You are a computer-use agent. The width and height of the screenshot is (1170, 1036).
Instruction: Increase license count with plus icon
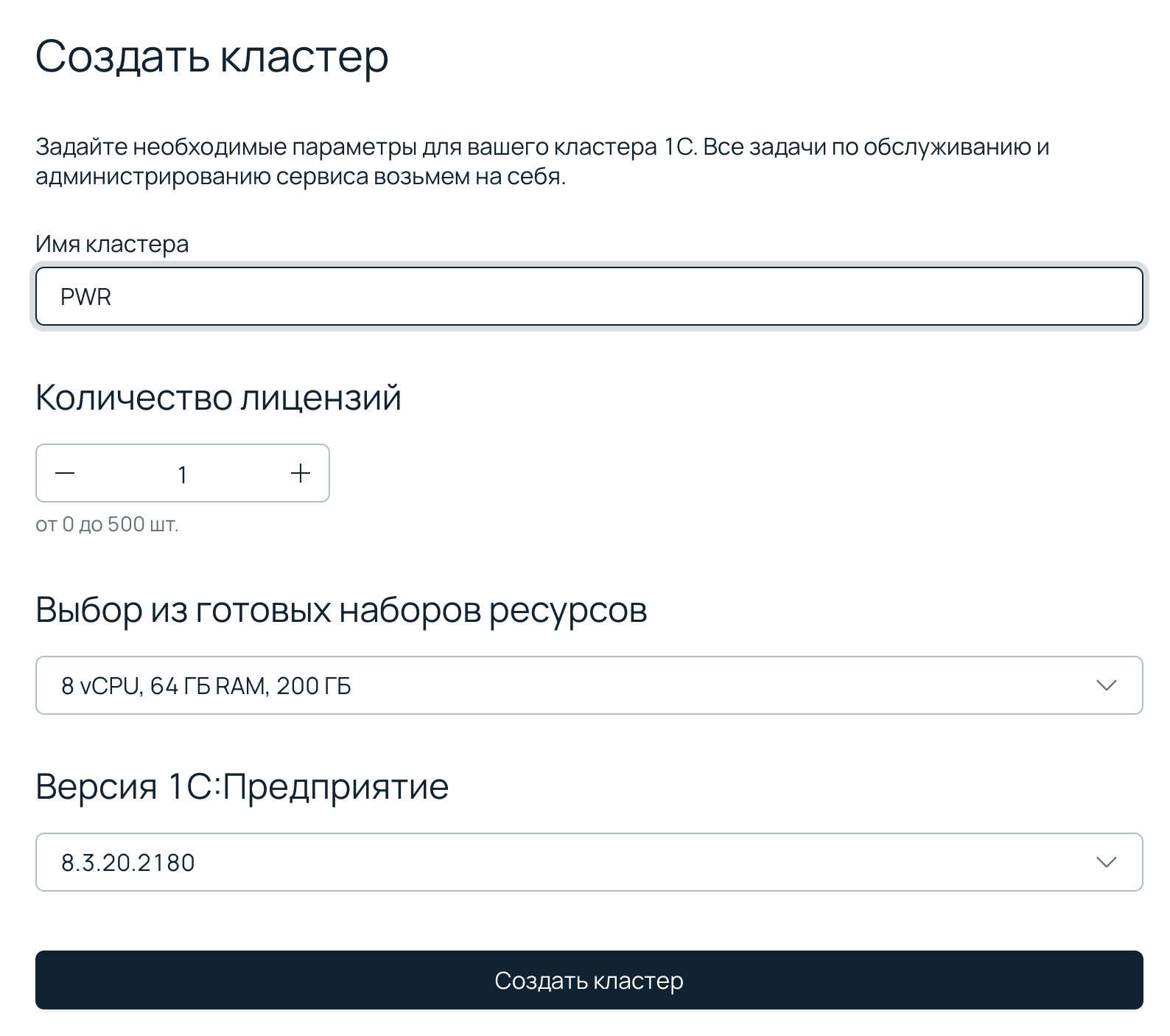click(x=301, y=473)
